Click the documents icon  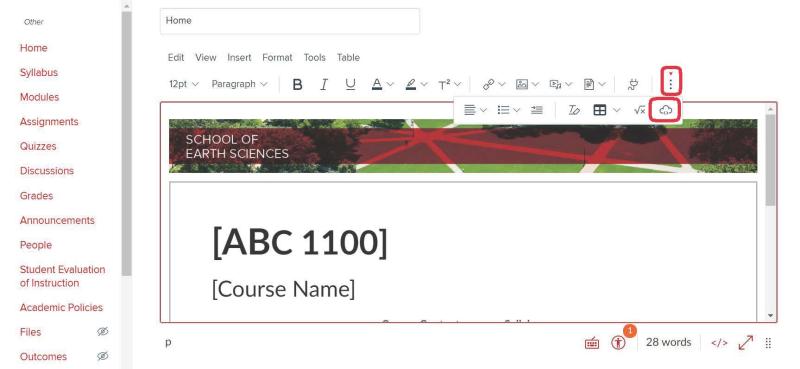(x=589, y=84)
